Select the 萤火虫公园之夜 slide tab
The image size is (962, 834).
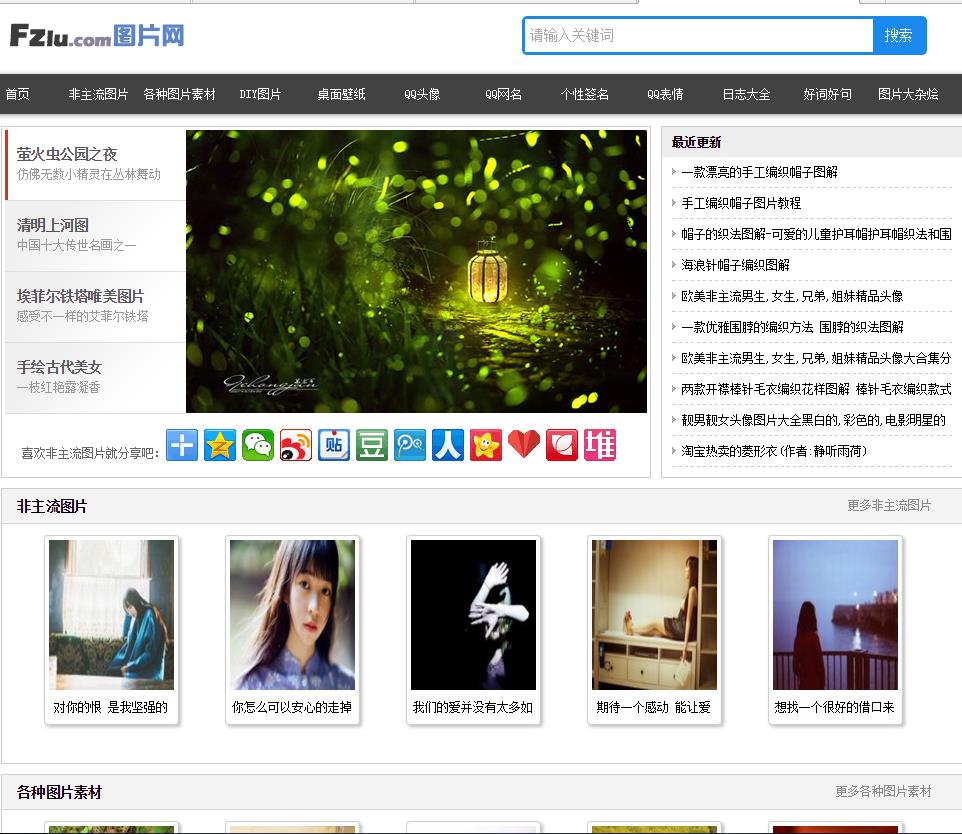coord(95,164)
